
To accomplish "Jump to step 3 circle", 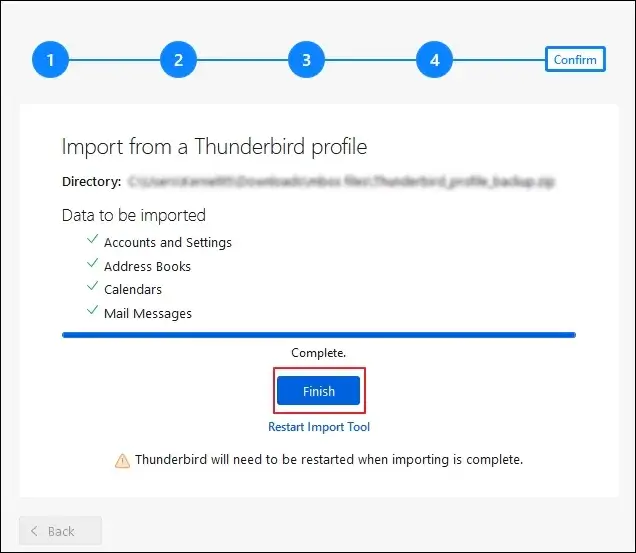I will [x=306, y=60].
